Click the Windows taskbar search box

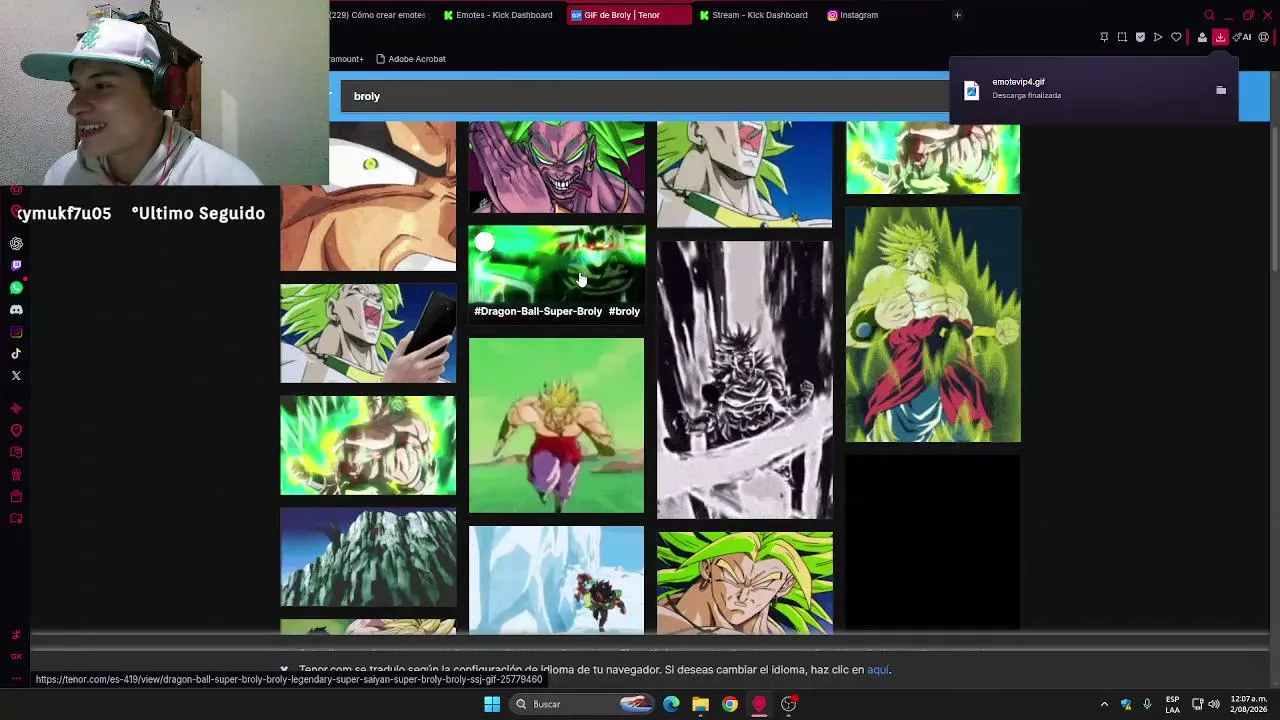point(582,704)
